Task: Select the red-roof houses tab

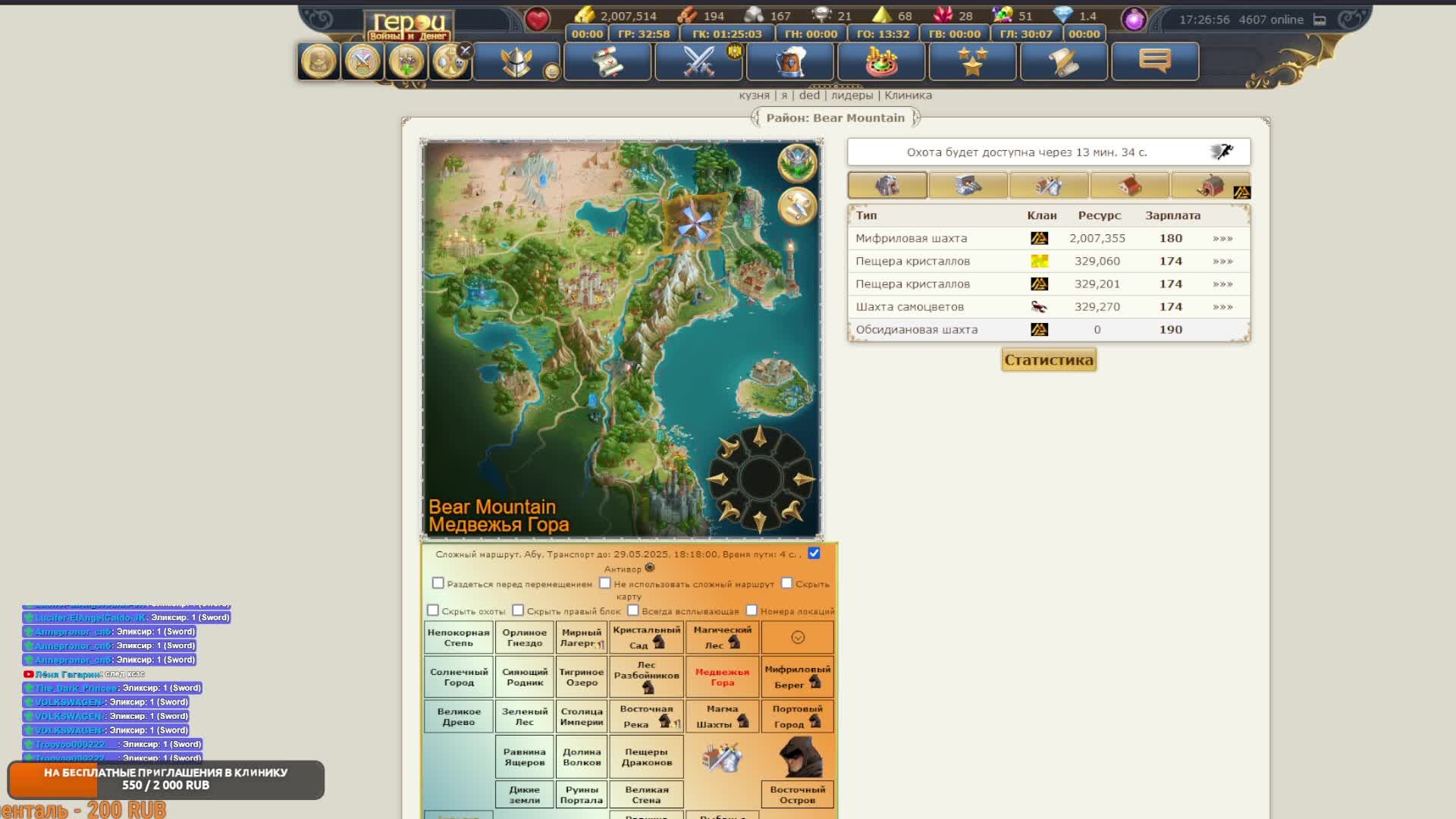Action: 1130,185
